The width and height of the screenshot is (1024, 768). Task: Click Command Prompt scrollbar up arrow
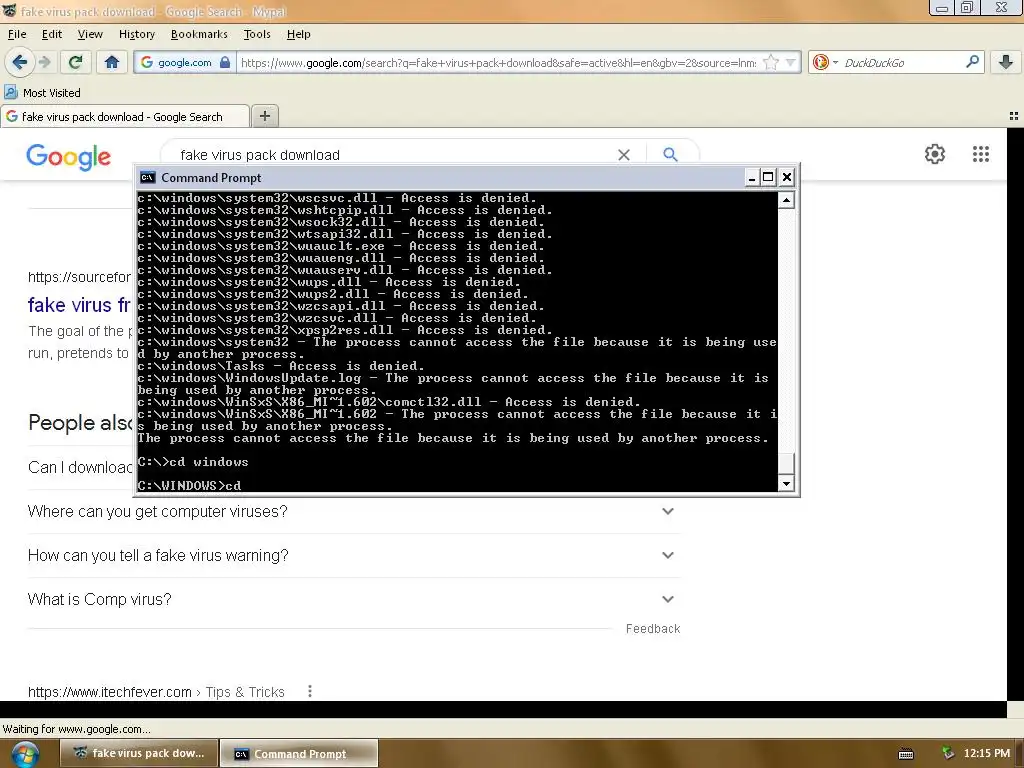(x=786, y=200)
